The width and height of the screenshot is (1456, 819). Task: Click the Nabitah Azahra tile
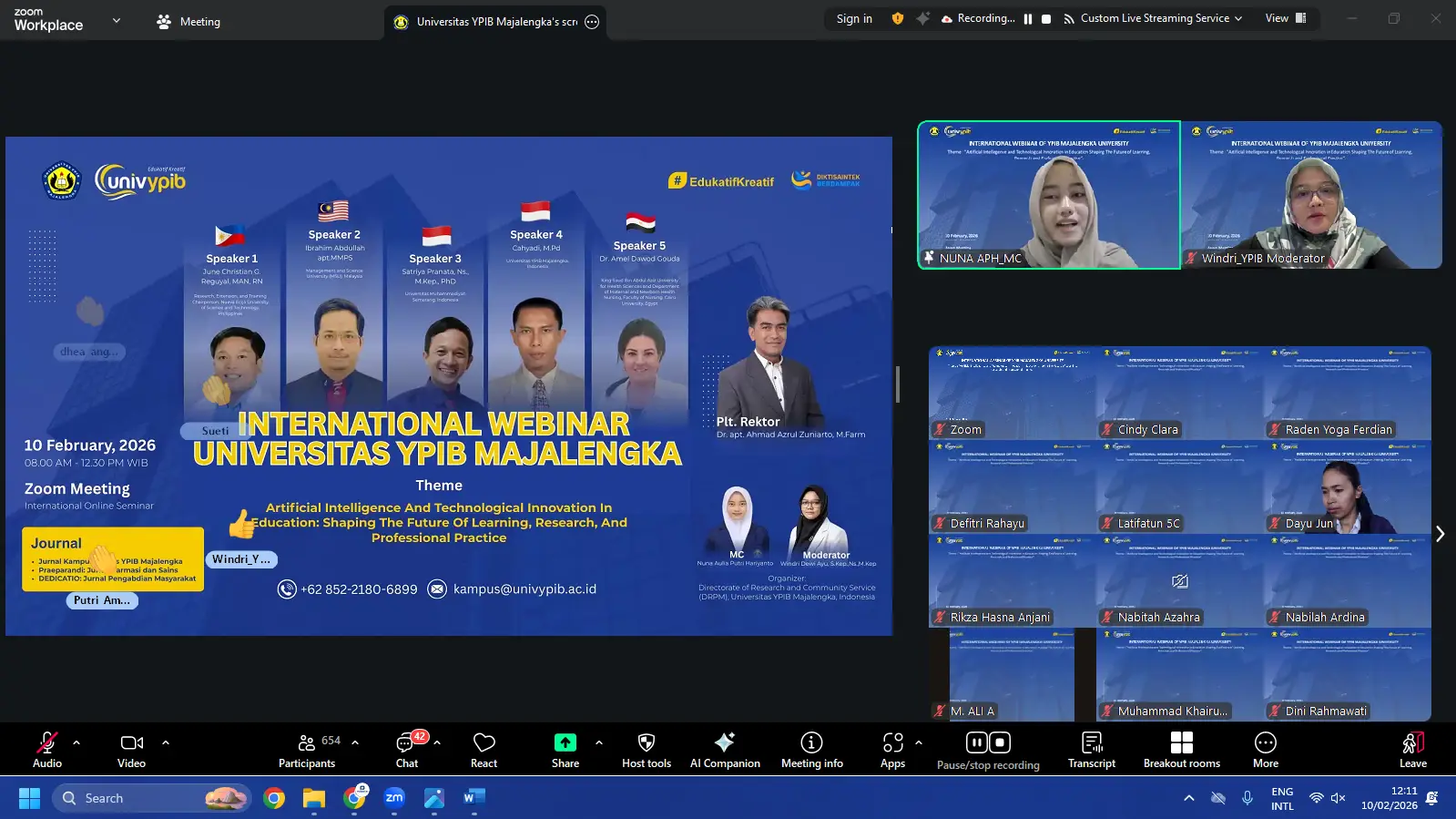click(x=1180, y=581)
